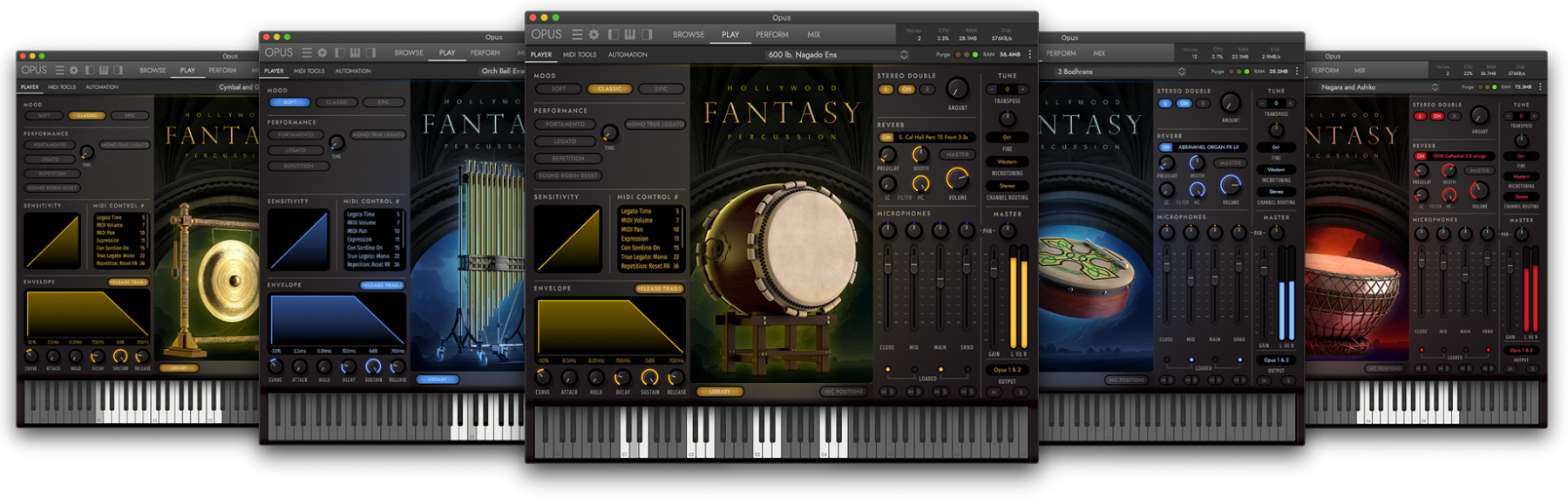Select the Classic mood

(610, 89)
